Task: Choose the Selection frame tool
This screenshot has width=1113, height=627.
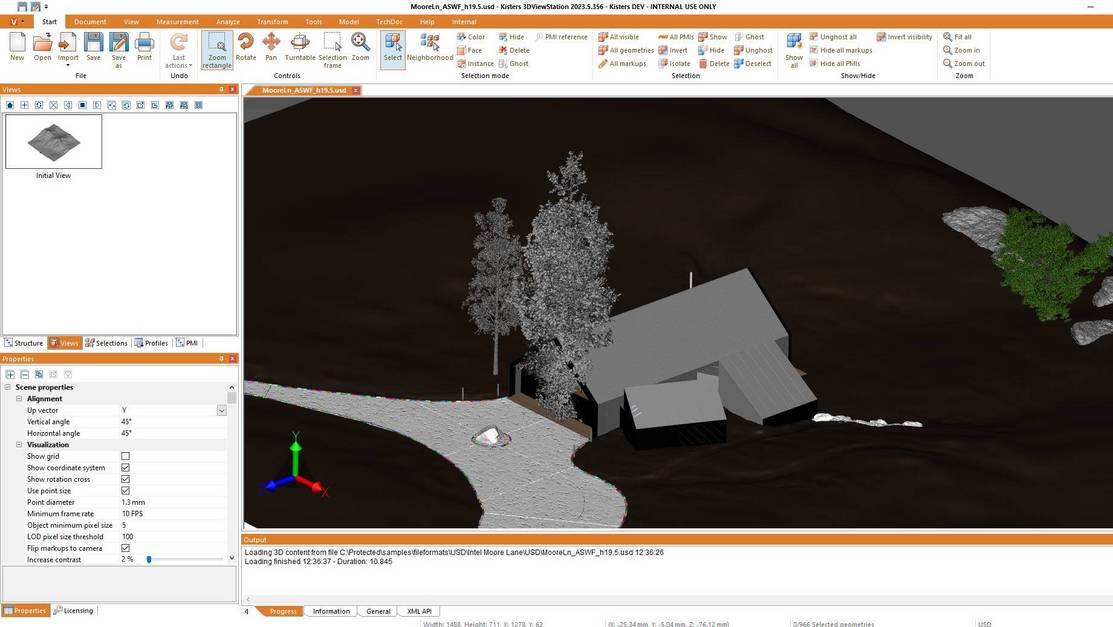Action: coord(332,50)
